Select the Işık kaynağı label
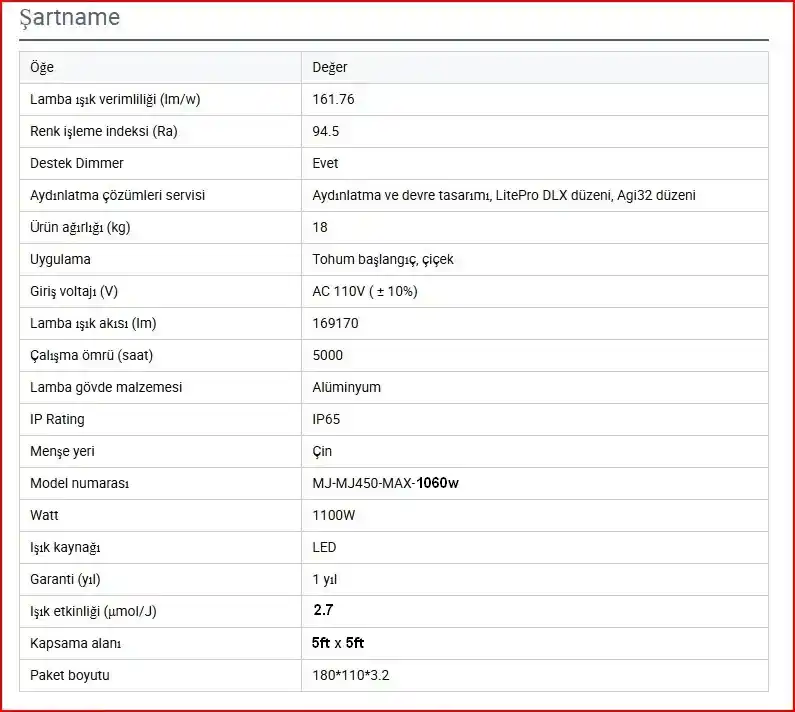Viewport: 795px width, 712px height. click(x=65, y=547)
